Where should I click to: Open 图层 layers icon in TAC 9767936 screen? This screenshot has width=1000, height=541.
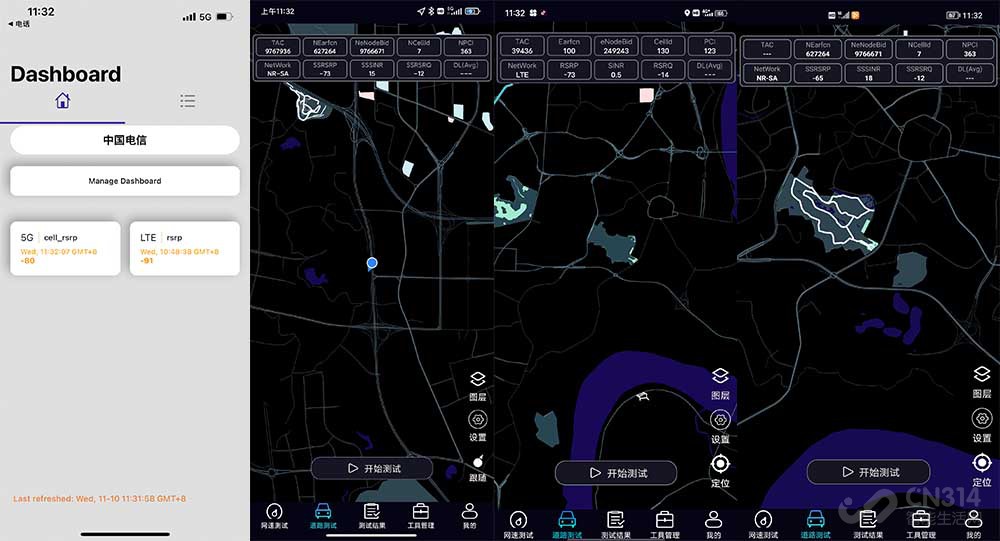pos(478,385)
